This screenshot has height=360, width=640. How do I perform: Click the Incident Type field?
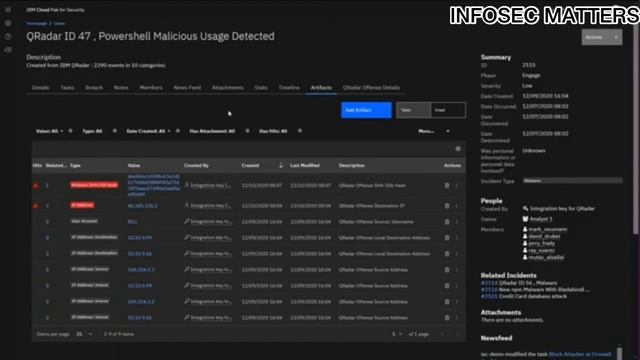point(572,180)
